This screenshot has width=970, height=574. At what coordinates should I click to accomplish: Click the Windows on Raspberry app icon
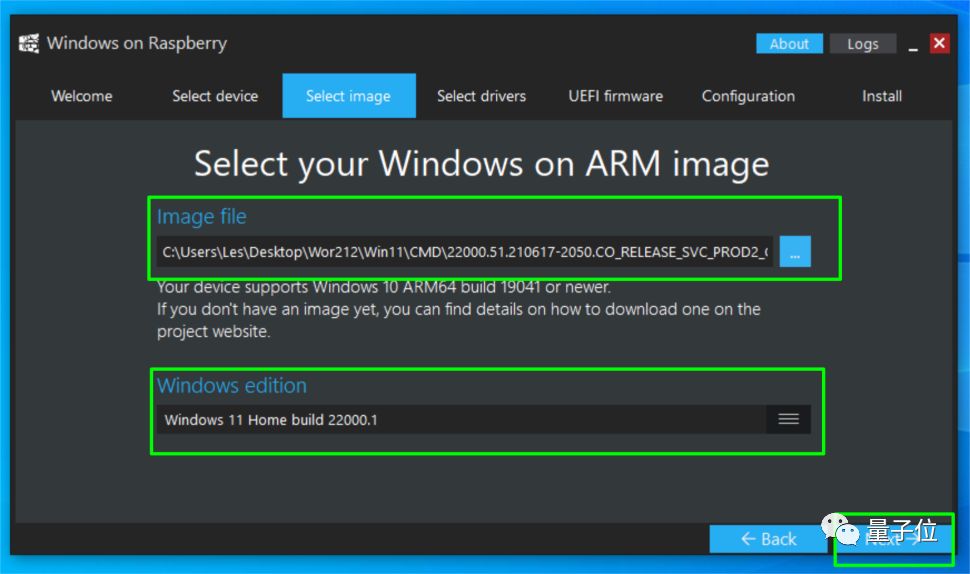pos(29,44)
